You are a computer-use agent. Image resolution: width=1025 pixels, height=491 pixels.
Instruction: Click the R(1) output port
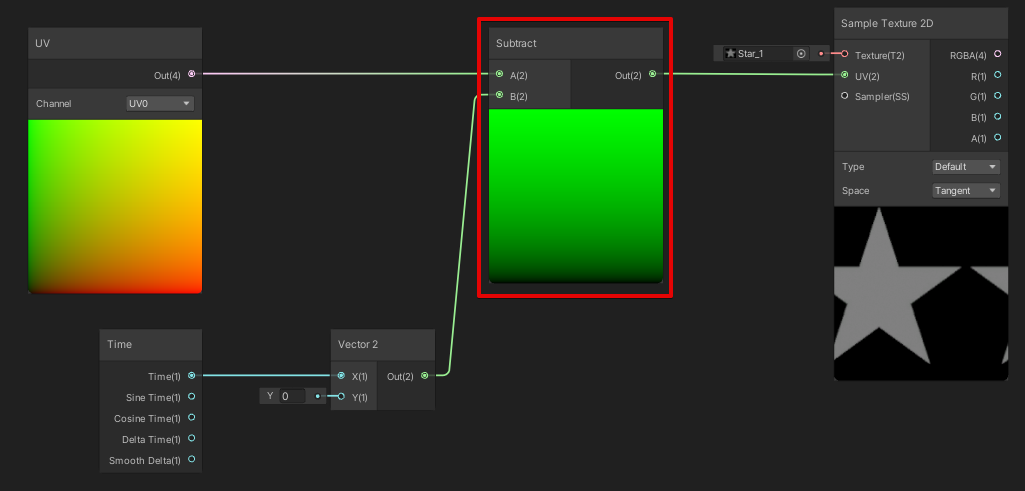click(998, 75)
